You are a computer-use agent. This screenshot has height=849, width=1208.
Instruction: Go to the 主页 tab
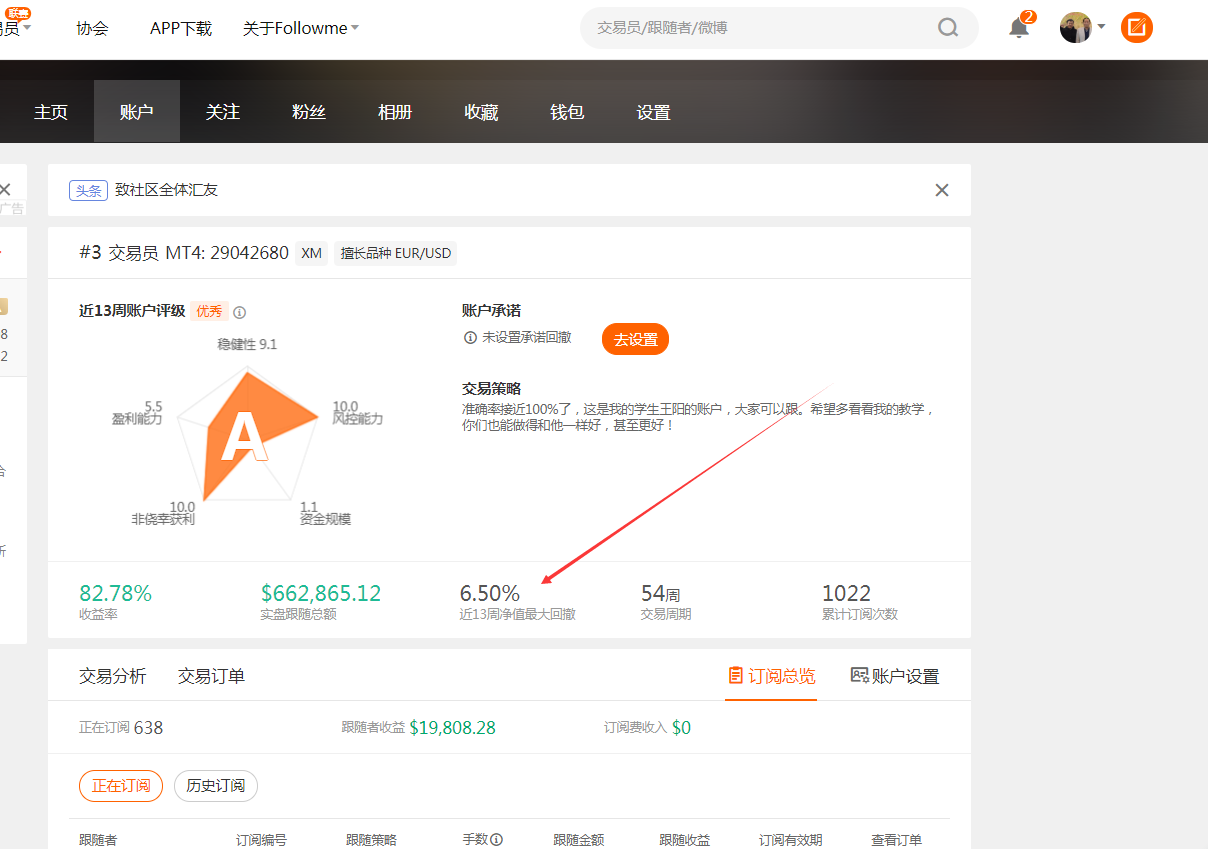tap(51, 112)
